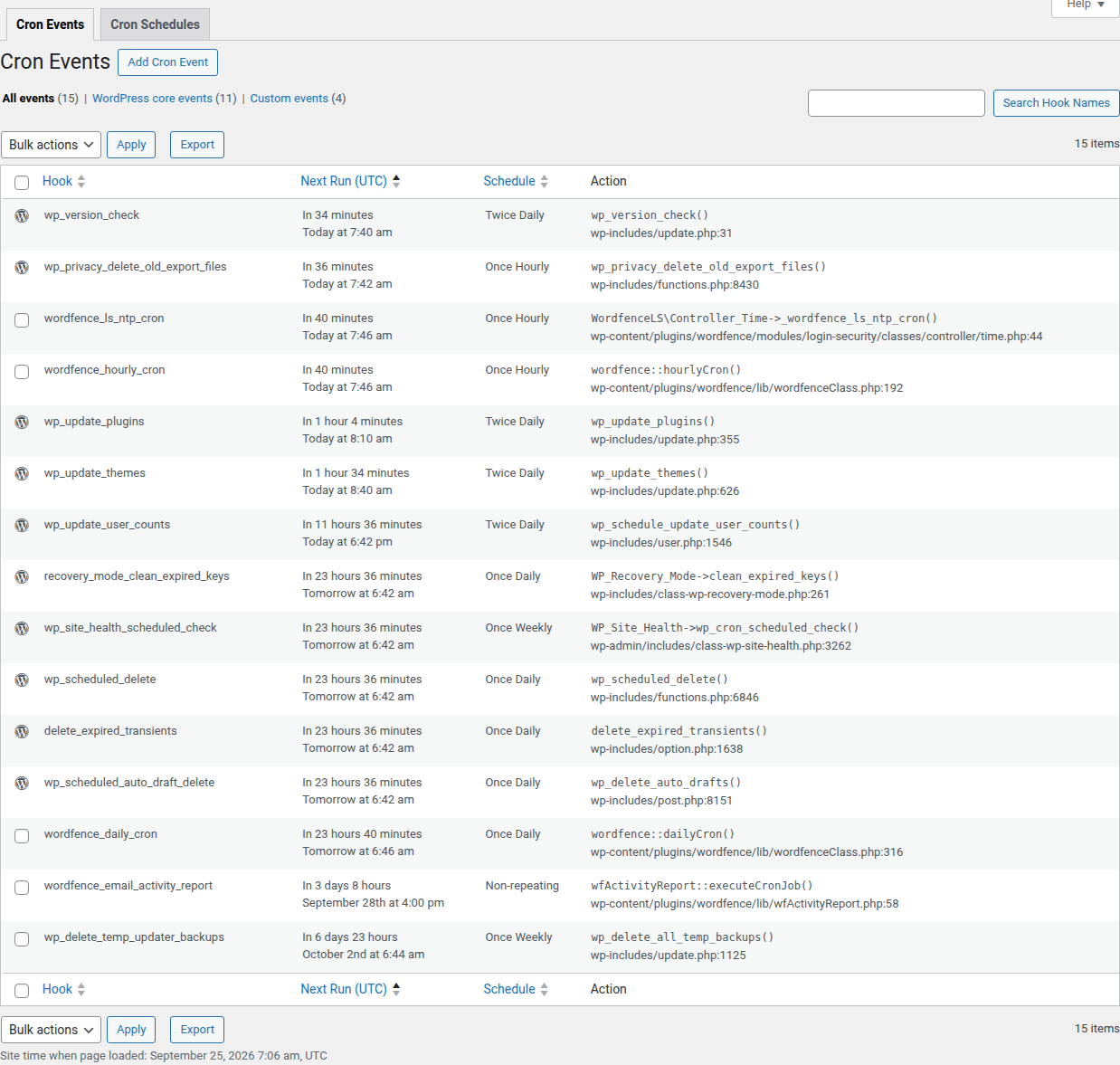
Task: Select the wordfence_hourly_cron checkbox
Action: [22, 372]
